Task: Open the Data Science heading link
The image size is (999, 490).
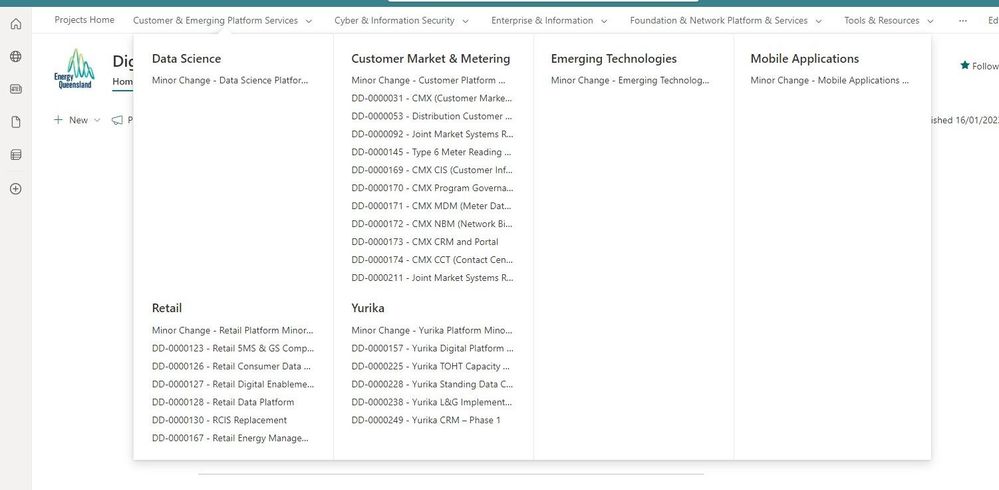Action: (x=186, y=59)
